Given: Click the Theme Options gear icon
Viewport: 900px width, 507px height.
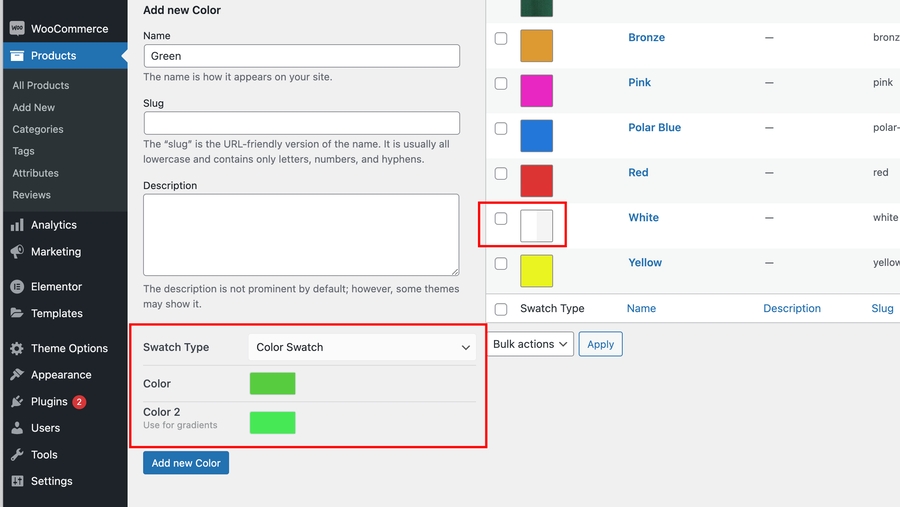Looking at the screenshot, I should pos(17,349).
